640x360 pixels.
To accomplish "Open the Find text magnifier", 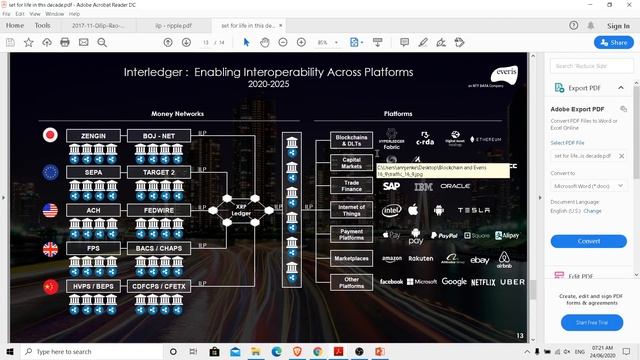I will click(x=102, y=42).
